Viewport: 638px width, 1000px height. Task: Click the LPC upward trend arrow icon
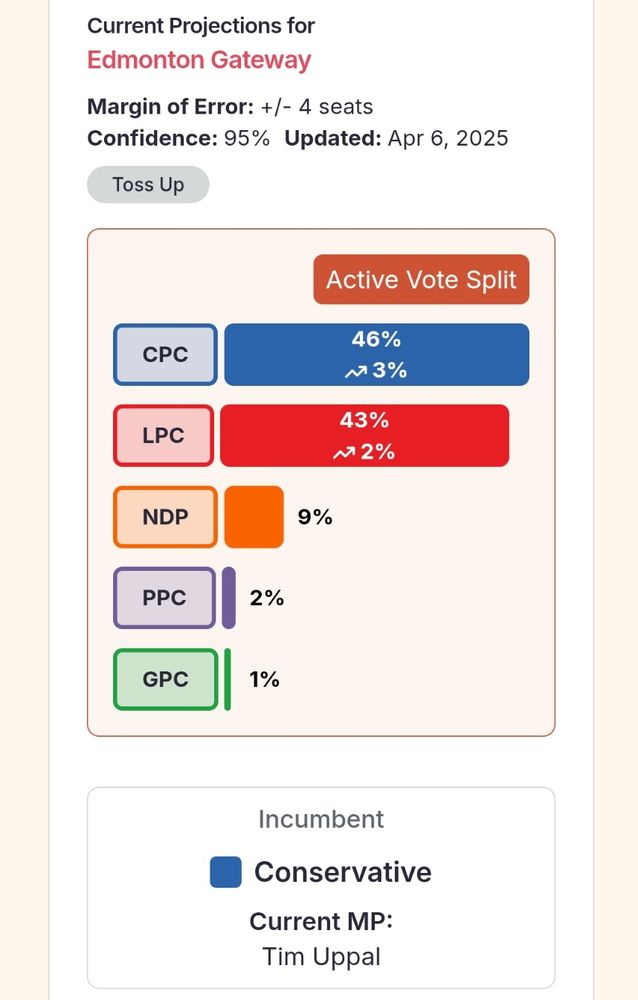(343, 453)
